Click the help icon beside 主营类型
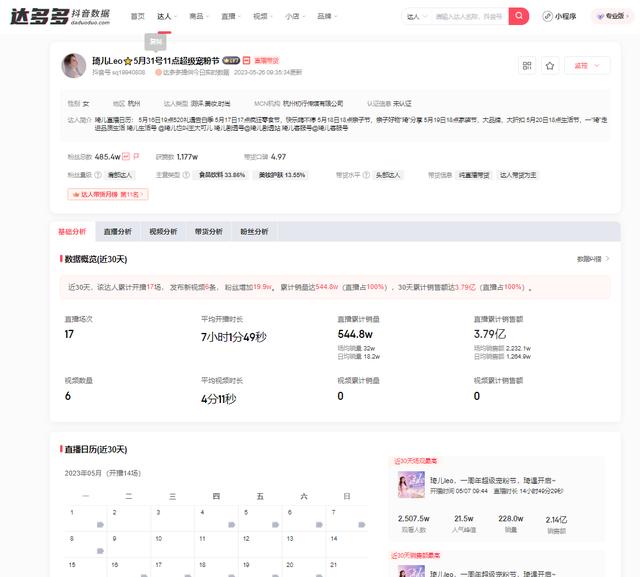640x577 pixels. (x=186, y=175)
